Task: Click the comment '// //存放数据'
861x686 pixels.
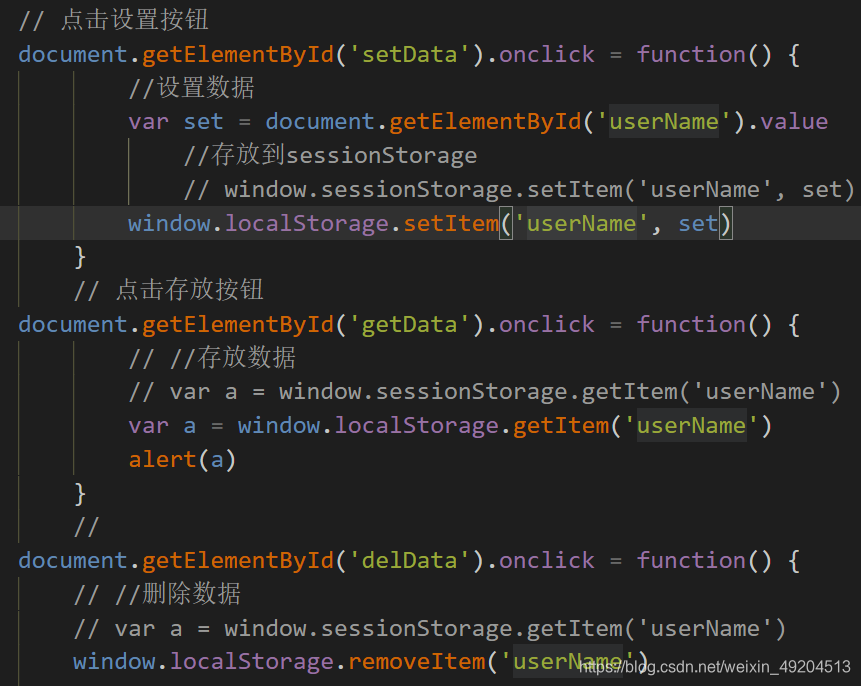Action: pyautogui.click(x=212, y=358)
